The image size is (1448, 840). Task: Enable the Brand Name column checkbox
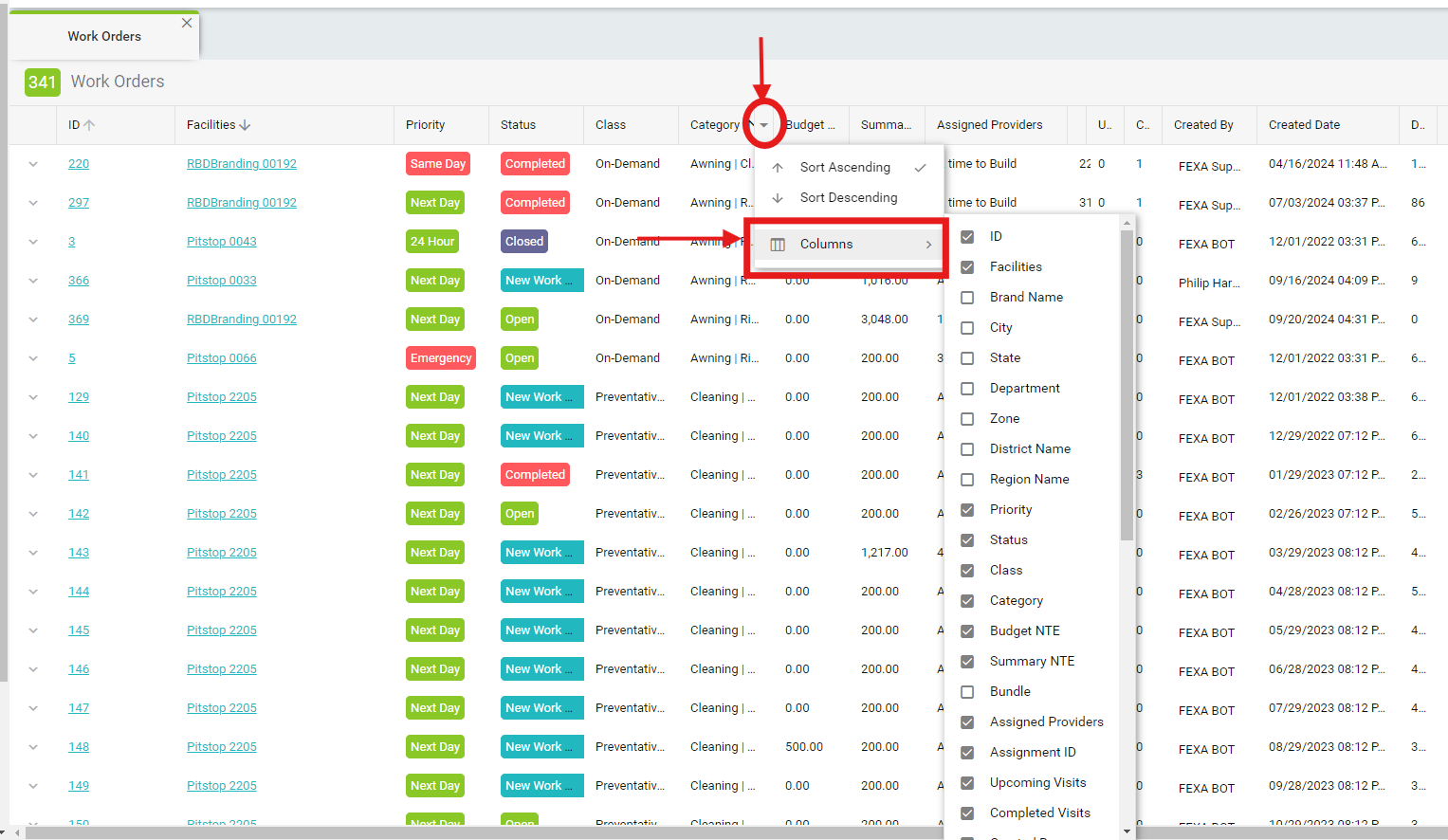click(x=967, y=298)
